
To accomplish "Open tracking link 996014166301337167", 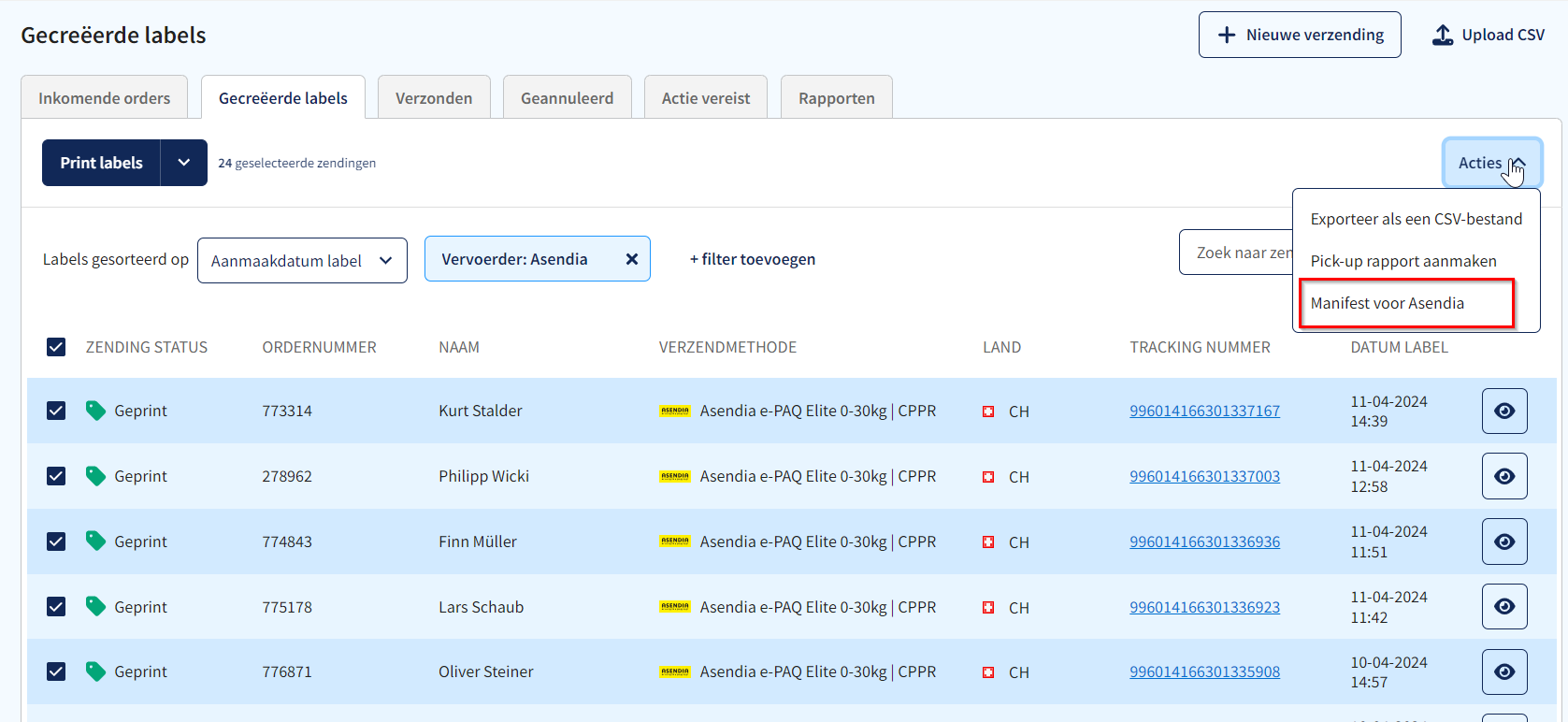I will (1204, 411).
